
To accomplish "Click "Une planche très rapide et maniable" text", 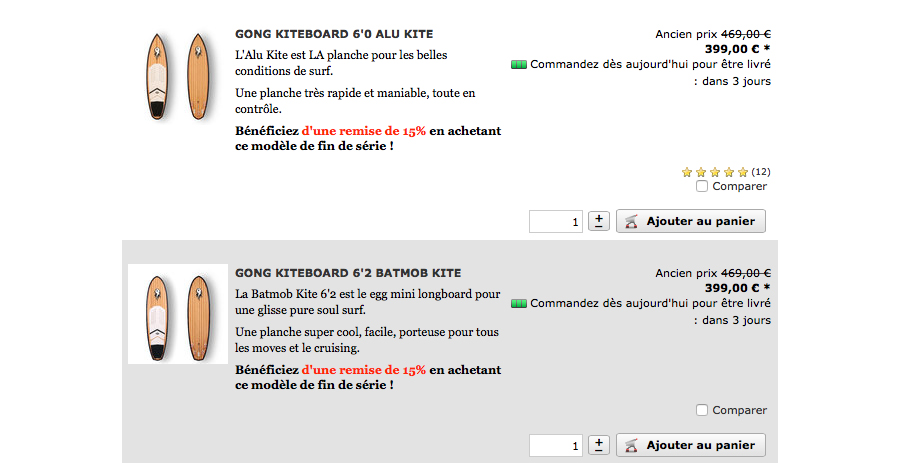I will [x=355, y=101].
